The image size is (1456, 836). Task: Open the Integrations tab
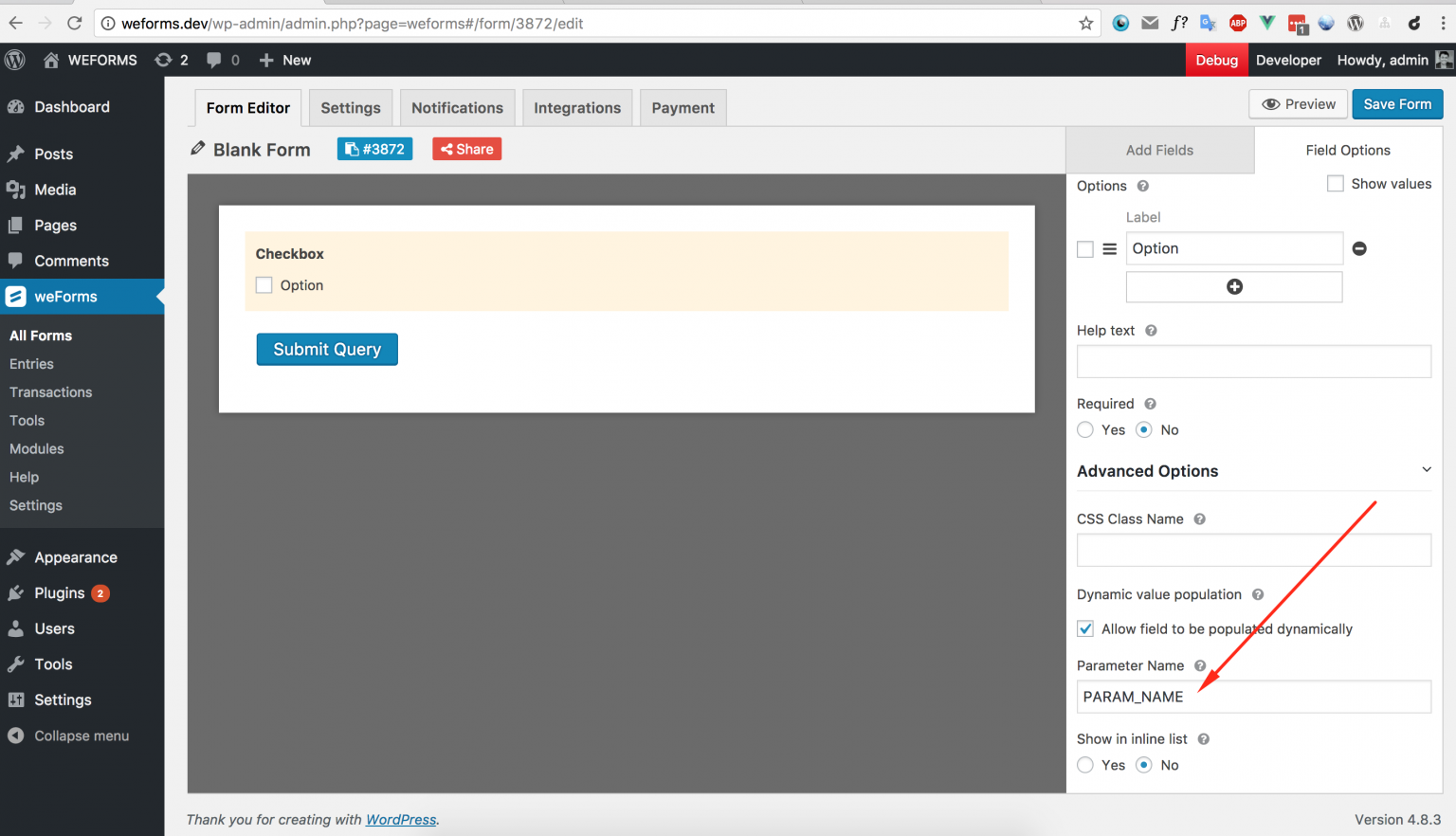[x=577, y=108]
